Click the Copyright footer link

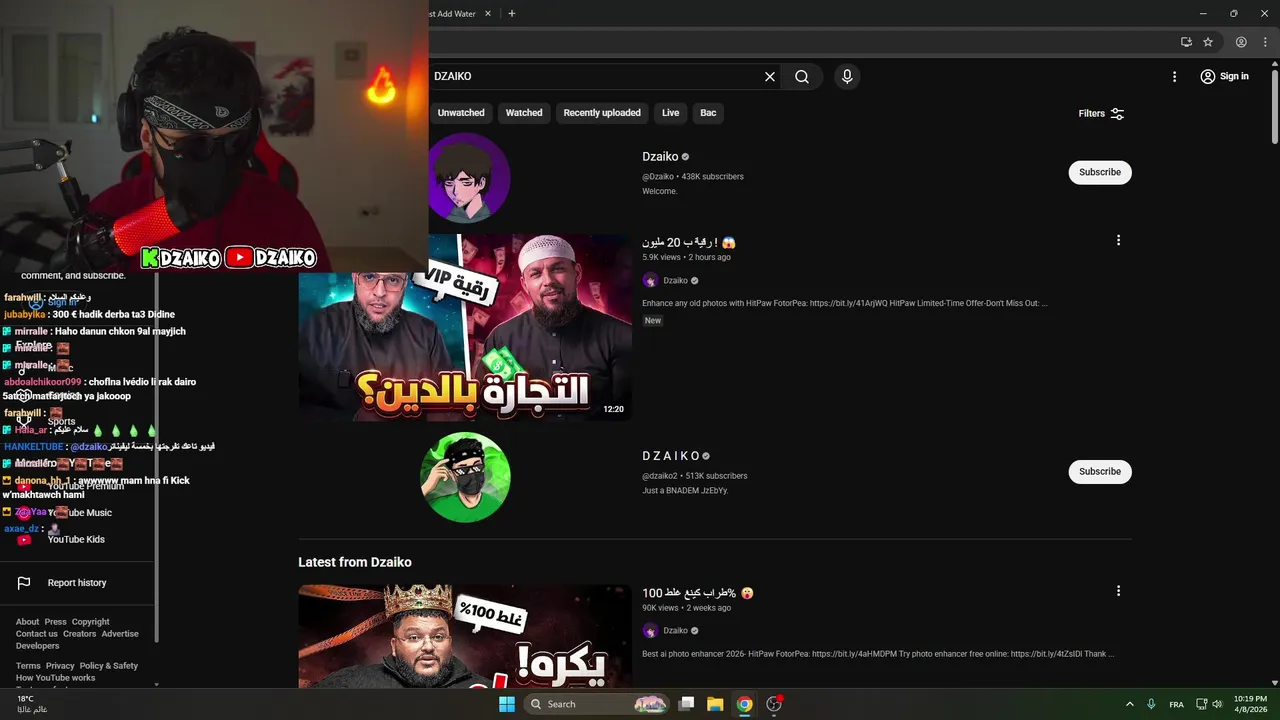pos(90,622)
